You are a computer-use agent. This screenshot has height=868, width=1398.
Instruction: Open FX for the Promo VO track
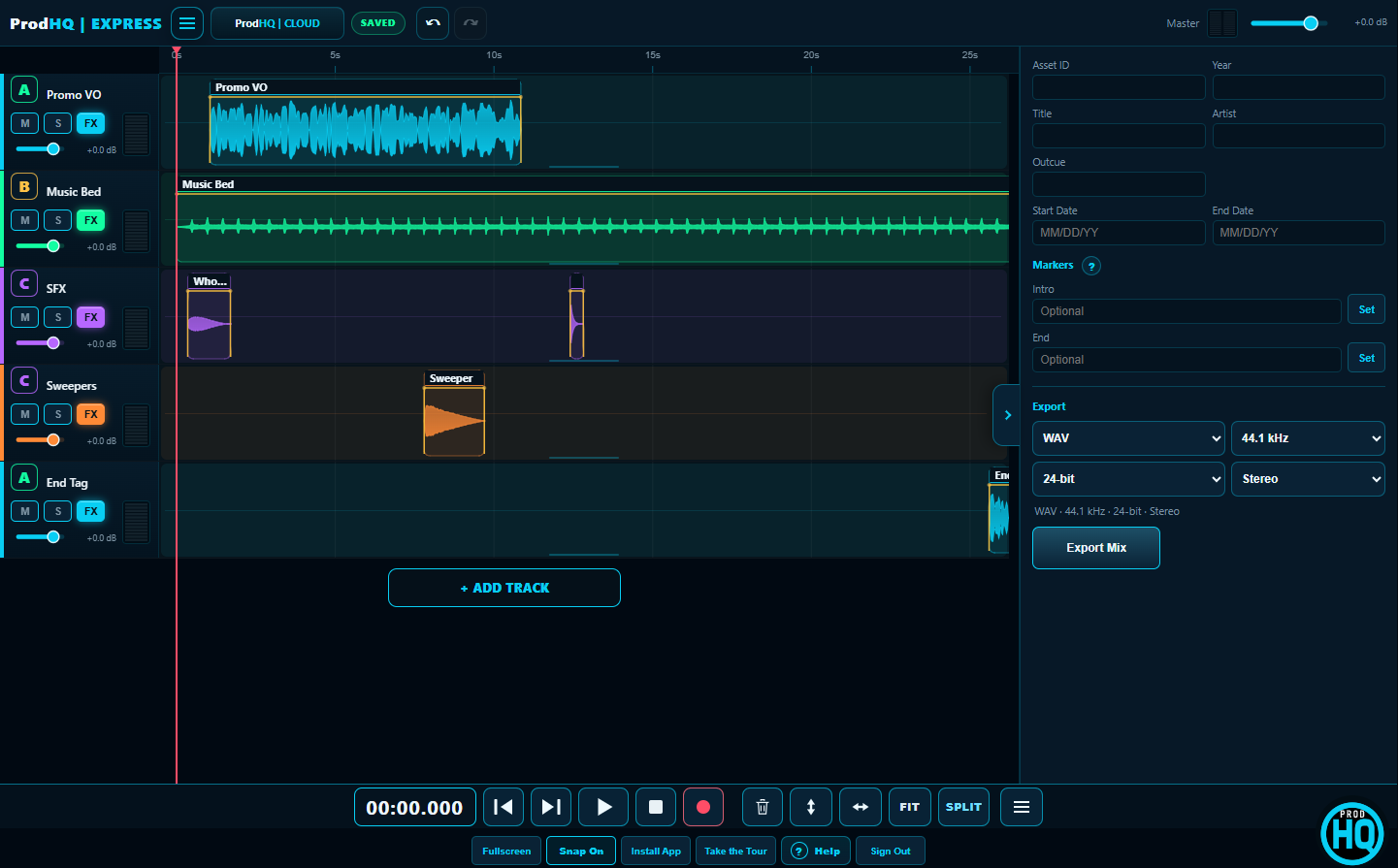pos(91,123)
